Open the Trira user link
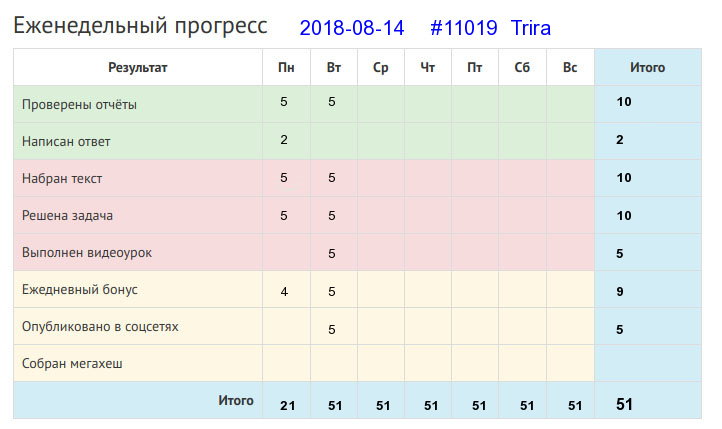This screenshot has width=722, height=429. coord(531,28)
